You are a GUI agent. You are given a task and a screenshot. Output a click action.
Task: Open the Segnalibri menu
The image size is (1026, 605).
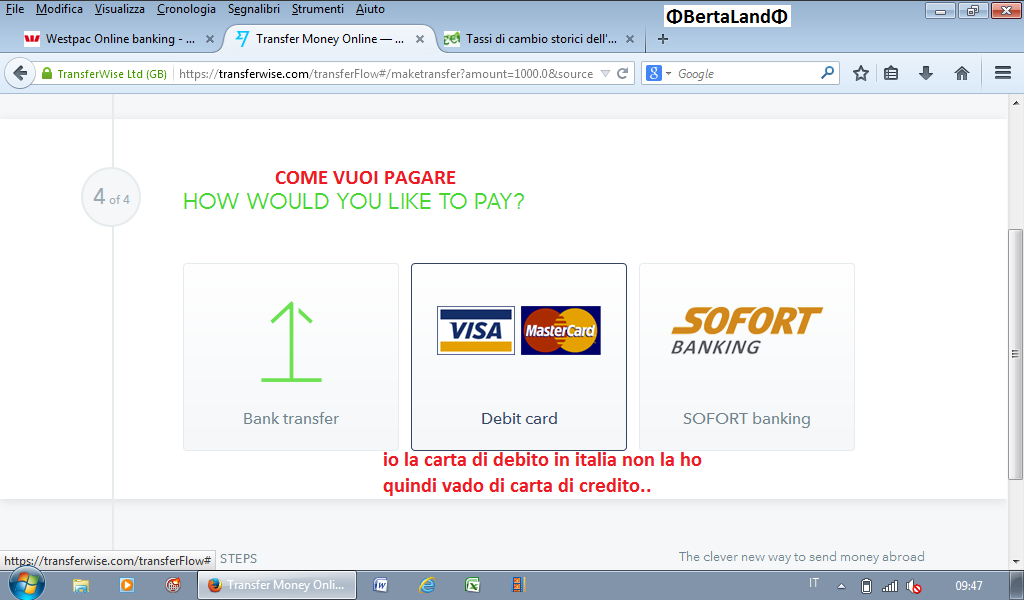[253, 9]
